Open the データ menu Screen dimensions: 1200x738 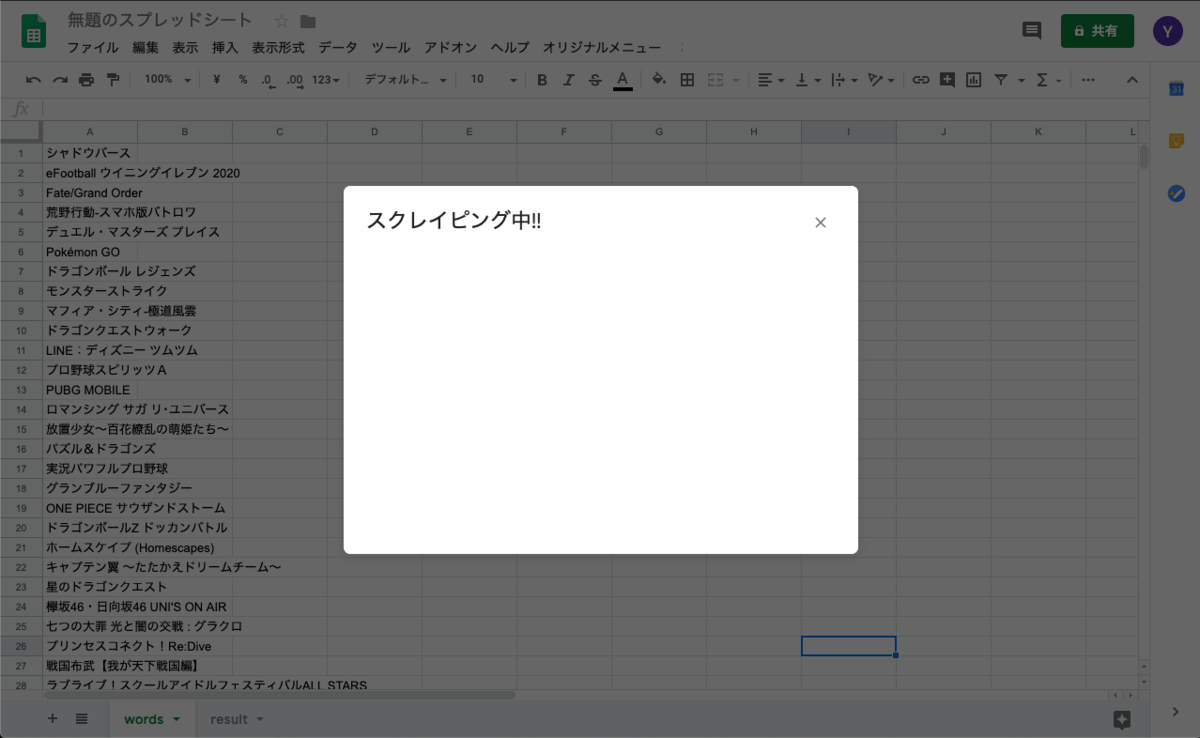pyautogui.click(x=338, y=47)
